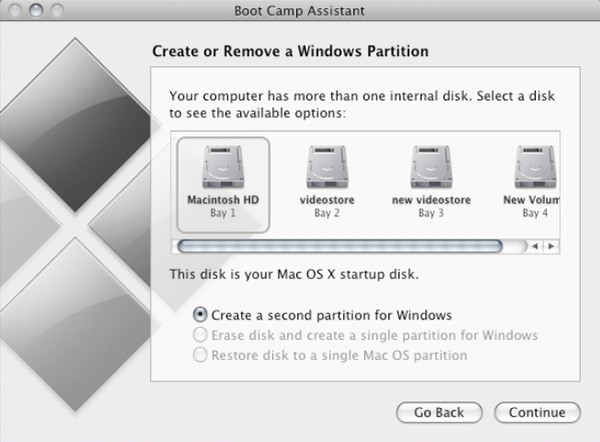Select the New Volume disk in Bay 4
Image resolution: width=600 pixels, height=442 pixels.
click(535, 167)
